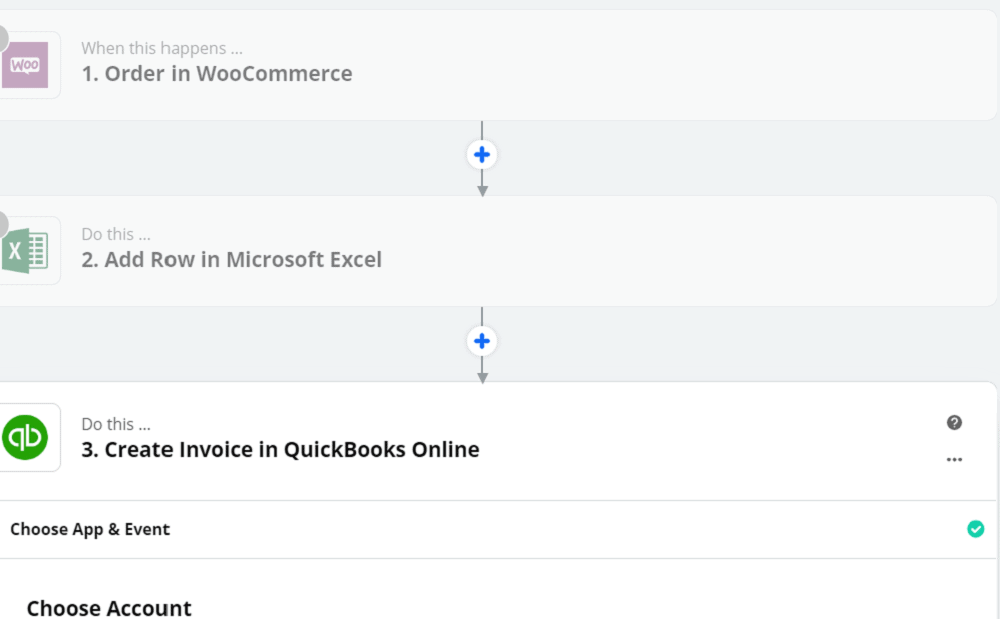Open the three-dot menu on step 3
This screenshot has height=619, width=1000.
(x=954, y=460)
